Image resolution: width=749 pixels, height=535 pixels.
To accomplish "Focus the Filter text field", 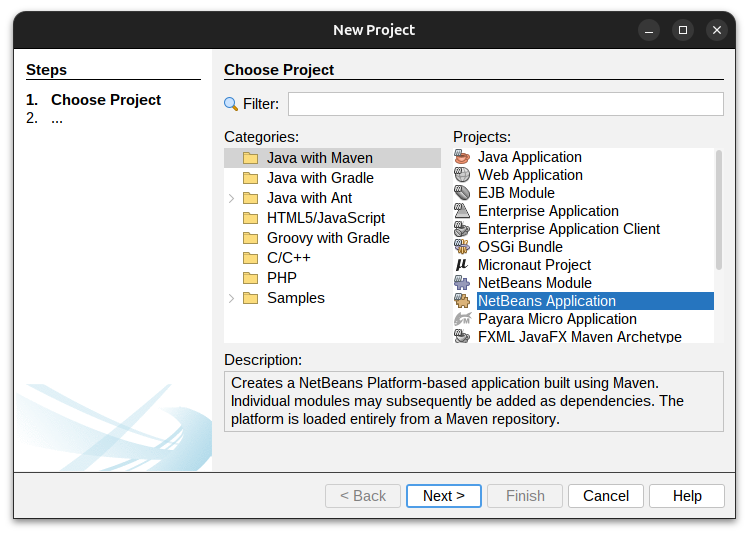I will pyautogui.click(x=505, y=104).
